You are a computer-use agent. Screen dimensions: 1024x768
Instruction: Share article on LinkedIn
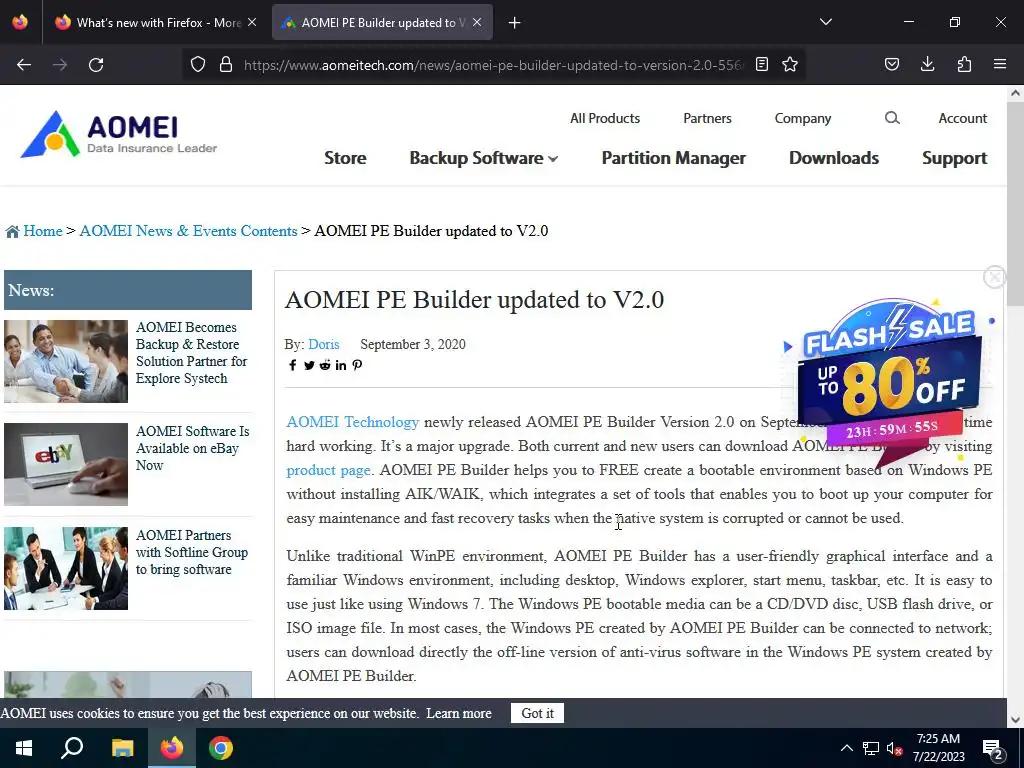click(341, 365)
